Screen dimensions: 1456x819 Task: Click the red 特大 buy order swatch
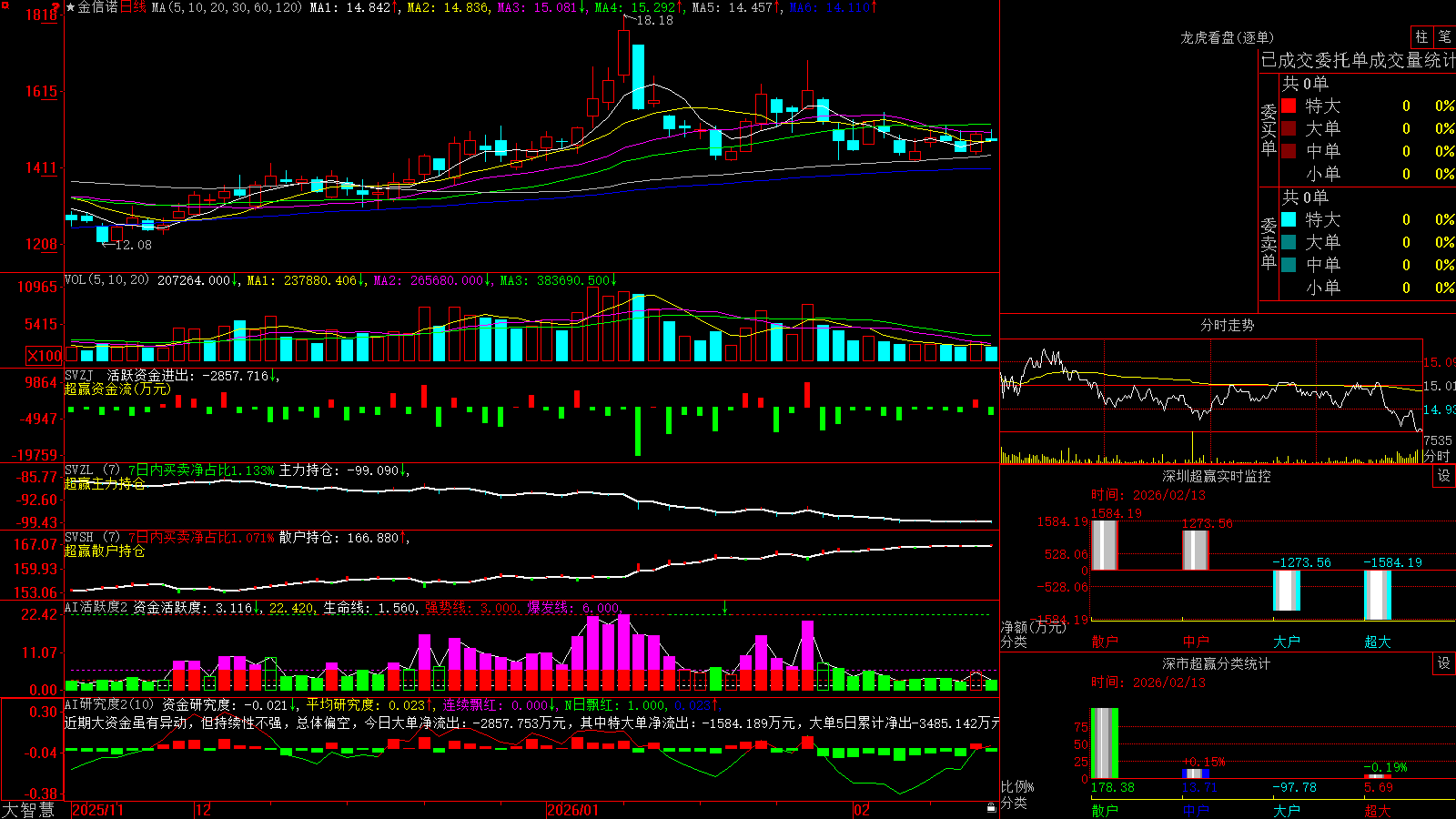[1289, 106]
